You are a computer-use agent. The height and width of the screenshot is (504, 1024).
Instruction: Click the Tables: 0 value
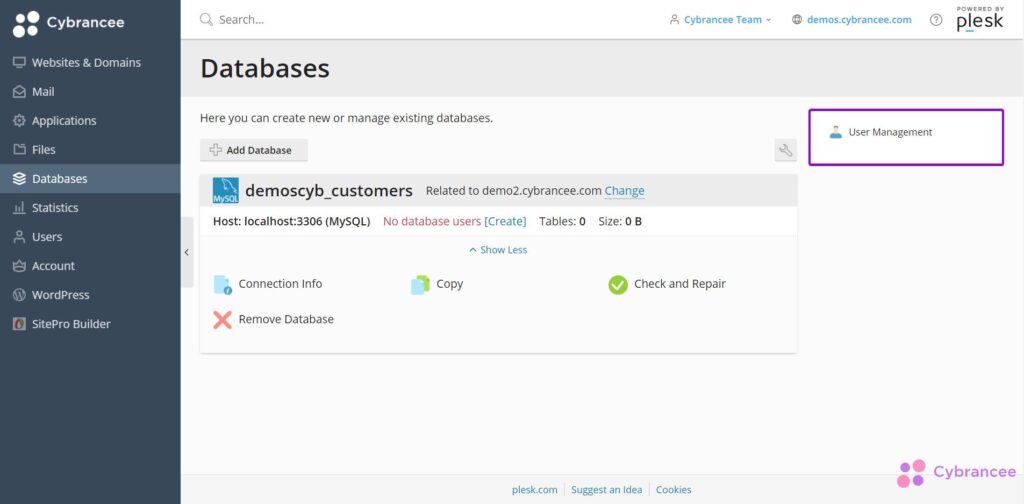pyautogui.click(x=562, y=221)
